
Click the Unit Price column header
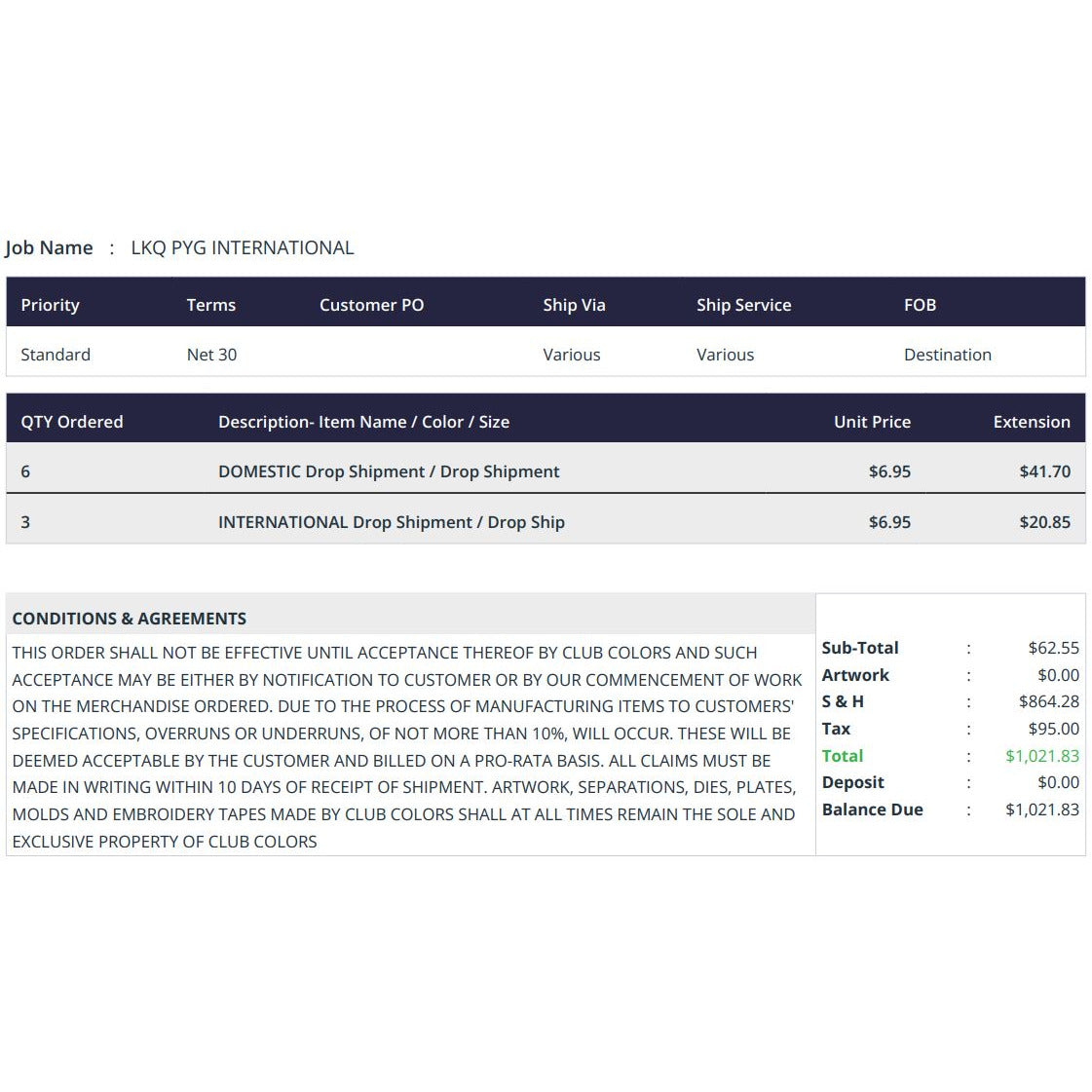point(872,422)
